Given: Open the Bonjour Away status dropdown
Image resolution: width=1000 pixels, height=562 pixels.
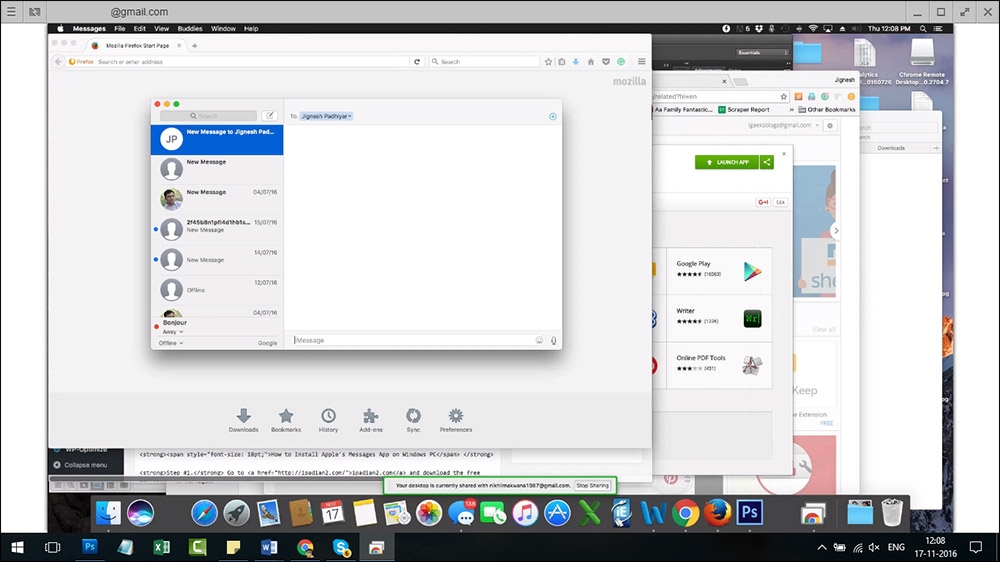Looking at the screenshot, I should click(x=173, y=332).
